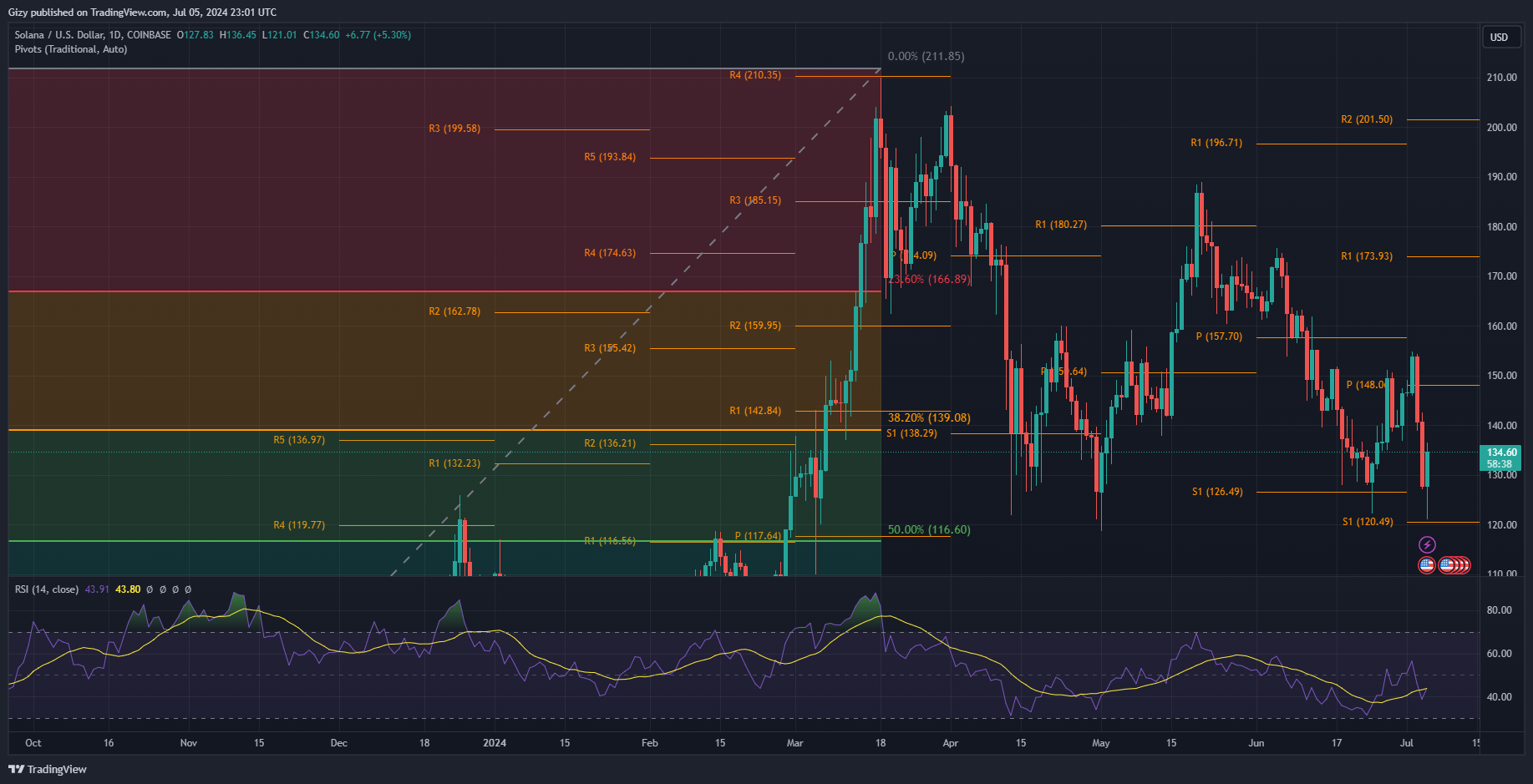Click the 80.00 RSI axis label

[x=1499, y=610]
